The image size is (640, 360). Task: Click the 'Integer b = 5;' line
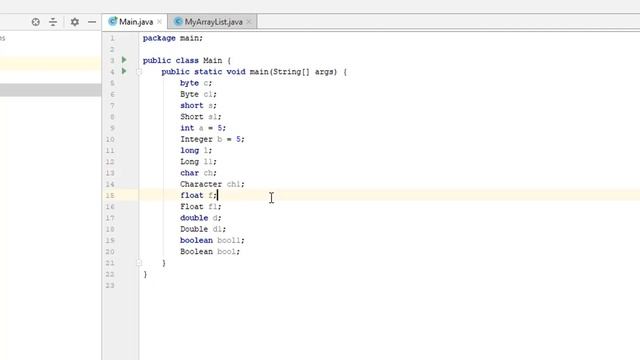coord(212,139)
